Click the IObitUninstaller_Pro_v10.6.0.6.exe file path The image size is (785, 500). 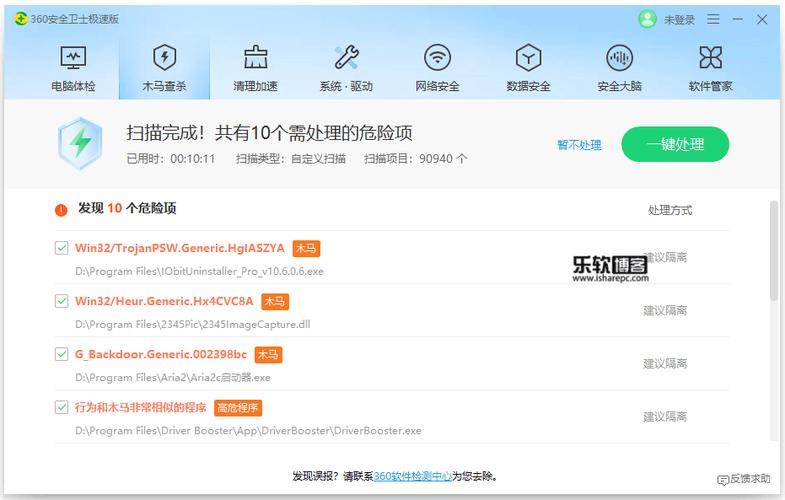199,271
